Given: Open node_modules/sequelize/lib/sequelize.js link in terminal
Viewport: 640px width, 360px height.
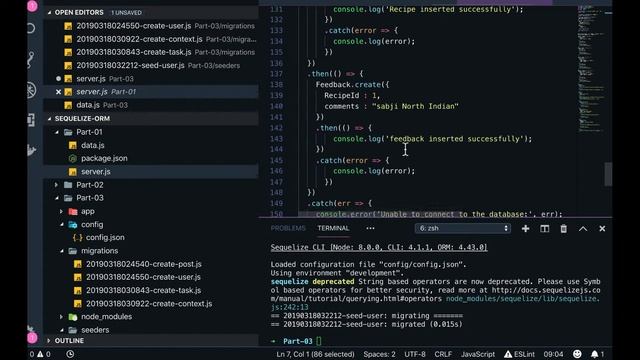Looking at the screenshot, I should 522,299.
